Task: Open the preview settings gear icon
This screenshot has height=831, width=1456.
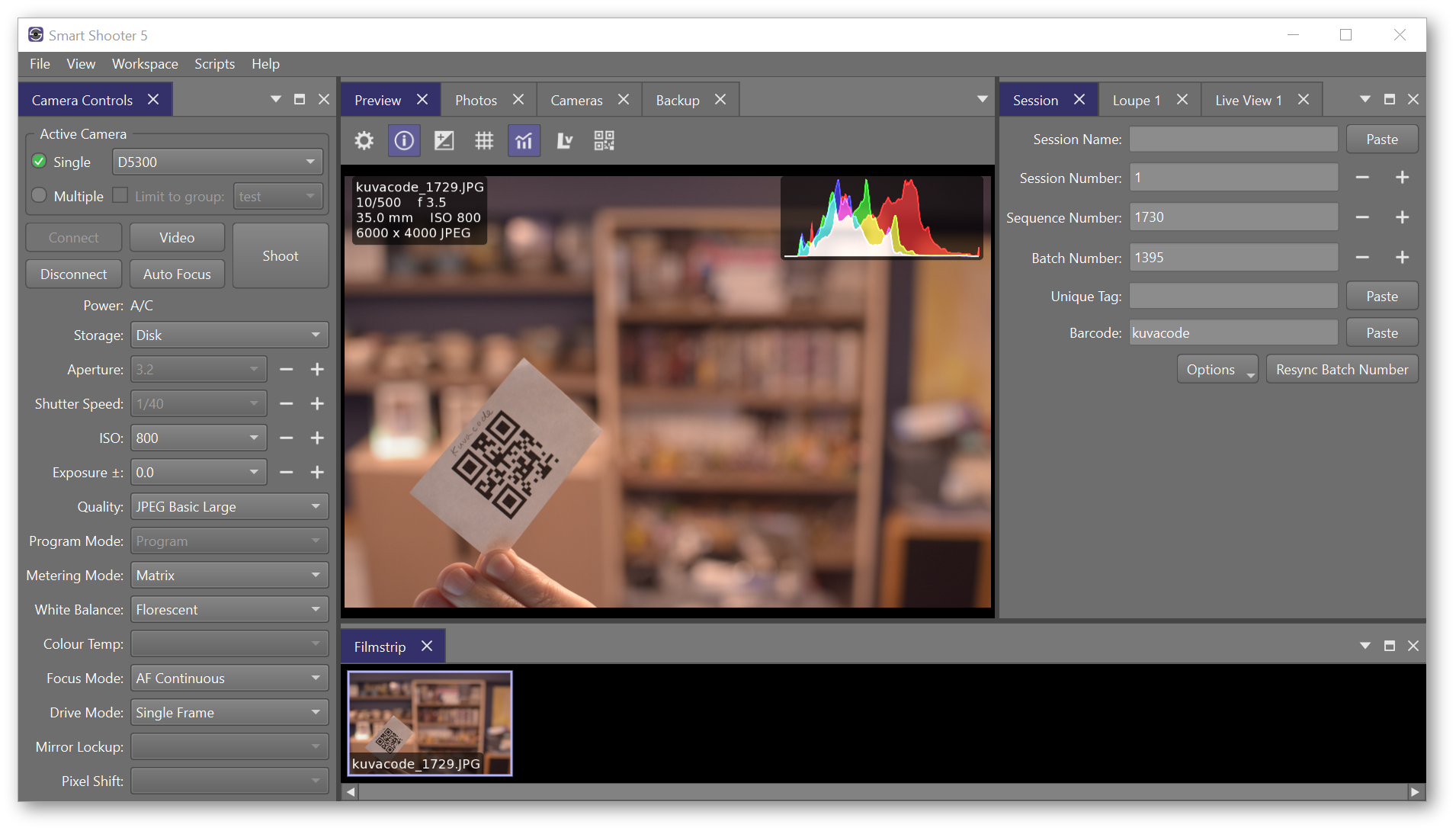Action: click(364, 140)
